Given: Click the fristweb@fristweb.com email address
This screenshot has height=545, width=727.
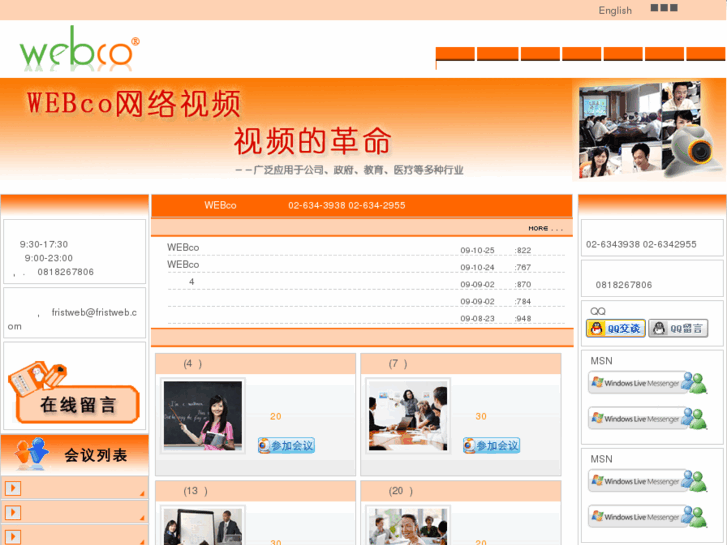Looking at the screenshot, I should 72,319.
